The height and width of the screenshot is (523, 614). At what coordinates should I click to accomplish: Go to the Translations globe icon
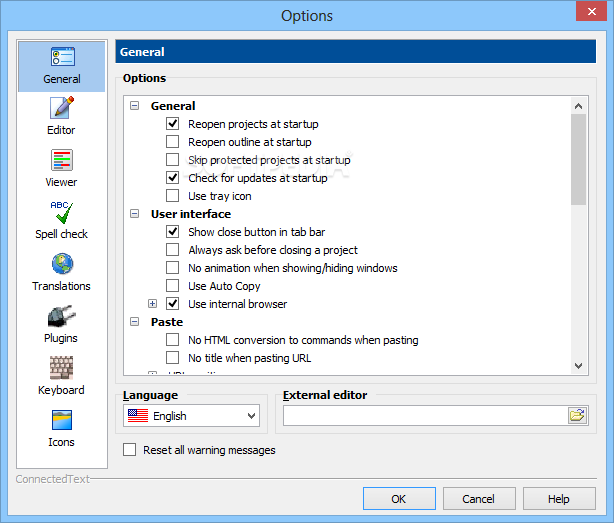coord(61,264)
